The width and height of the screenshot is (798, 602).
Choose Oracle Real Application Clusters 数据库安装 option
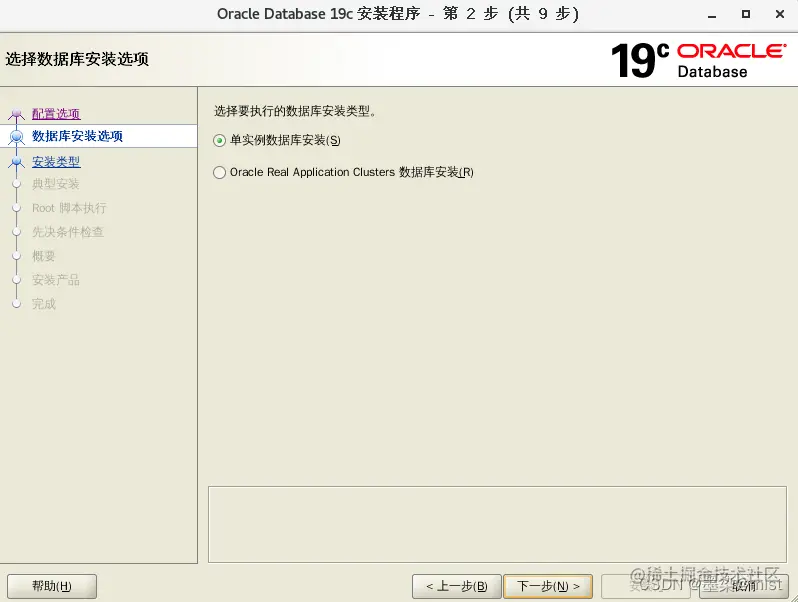click(219, 173)
